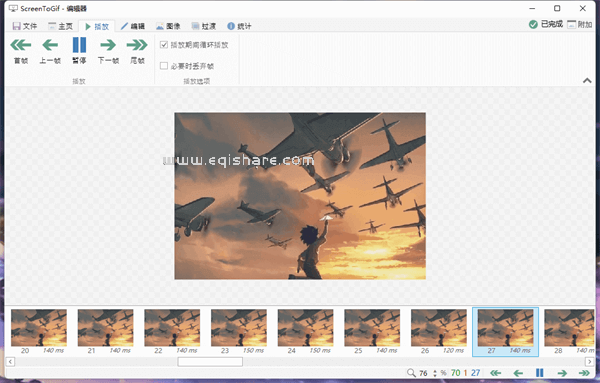The height and width of the screenshot is (383, 600).
Task: Click the 120 ms delay label of frame 26
Action: (x=453, y=350)
